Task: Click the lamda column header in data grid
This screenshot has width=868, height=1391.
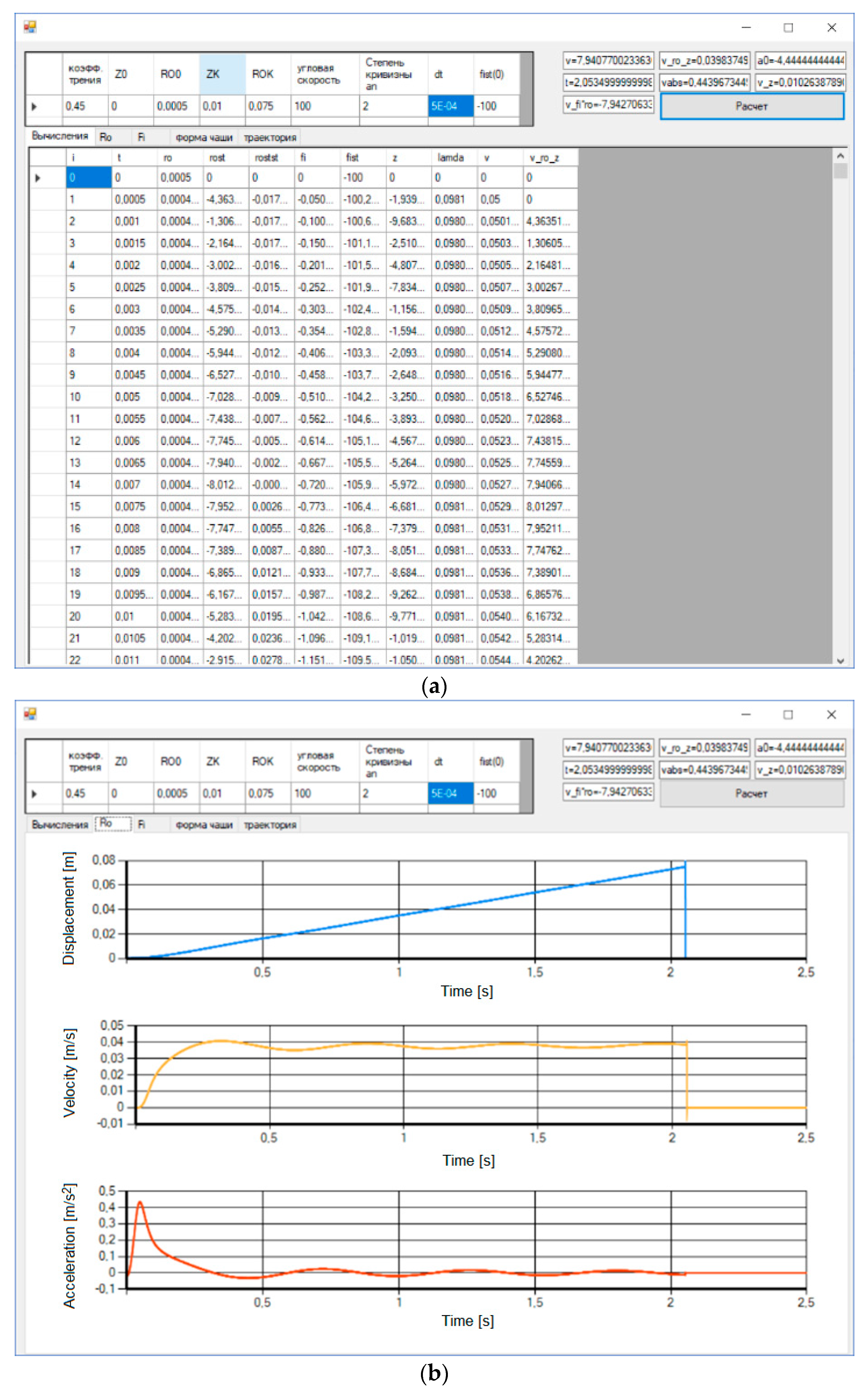Action: [x=453, y=157]
